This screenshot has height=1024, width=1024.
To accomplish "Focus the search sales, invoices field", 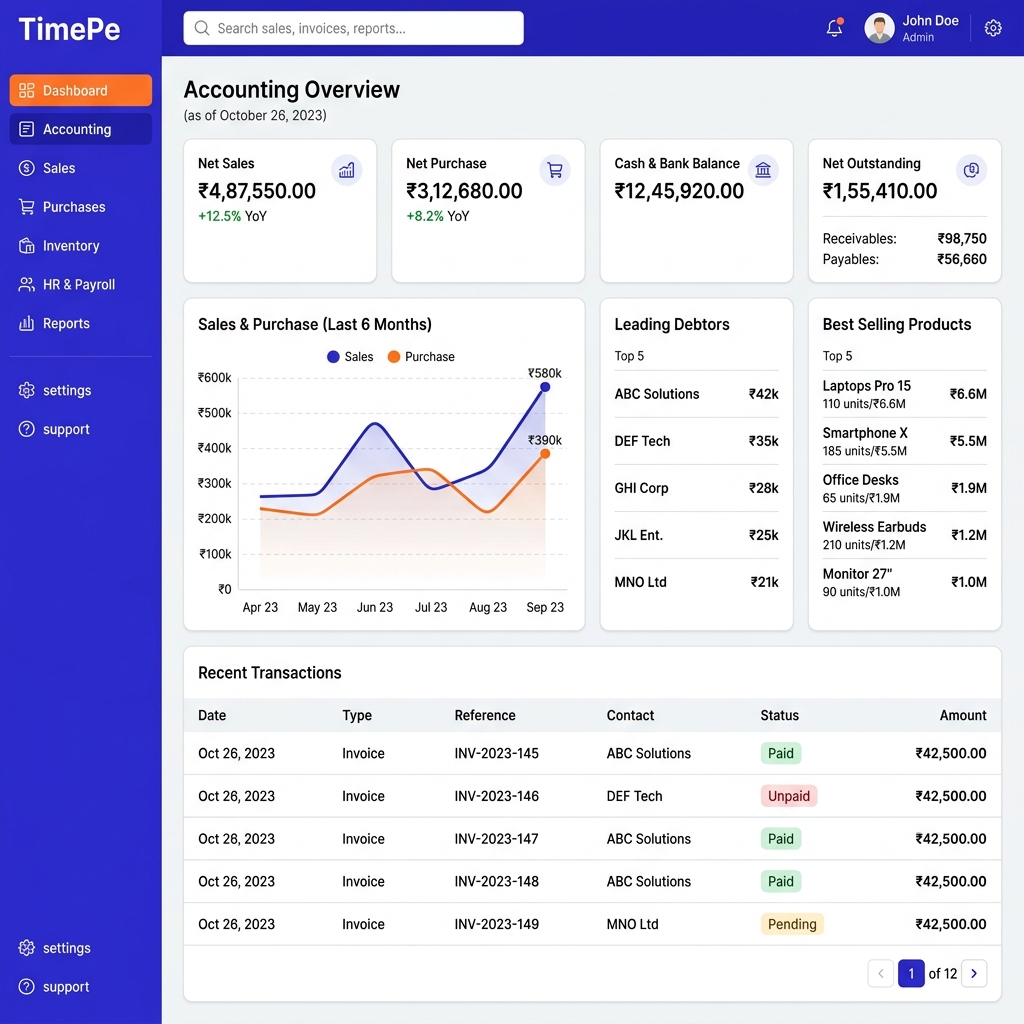I will point(353,28).
